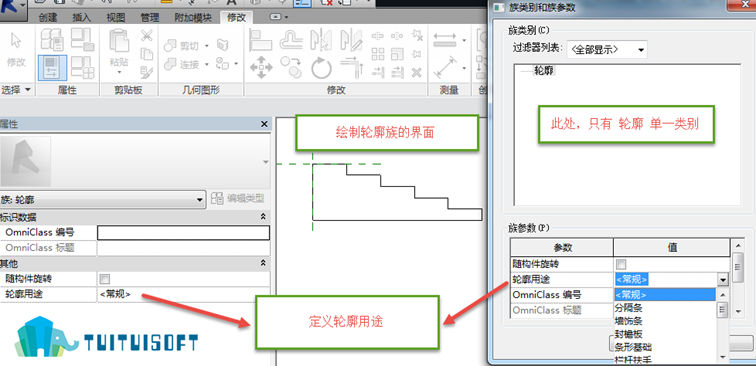Close the 属性 properties panel
Screen dimensions: 756x366
[x=264, y=124]
